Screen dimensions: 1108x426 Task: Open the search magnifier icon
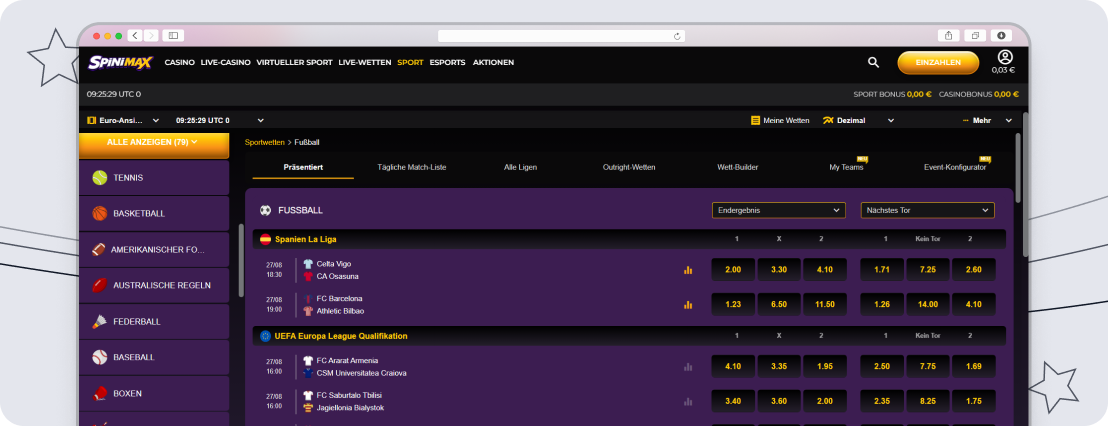(873, 62)
